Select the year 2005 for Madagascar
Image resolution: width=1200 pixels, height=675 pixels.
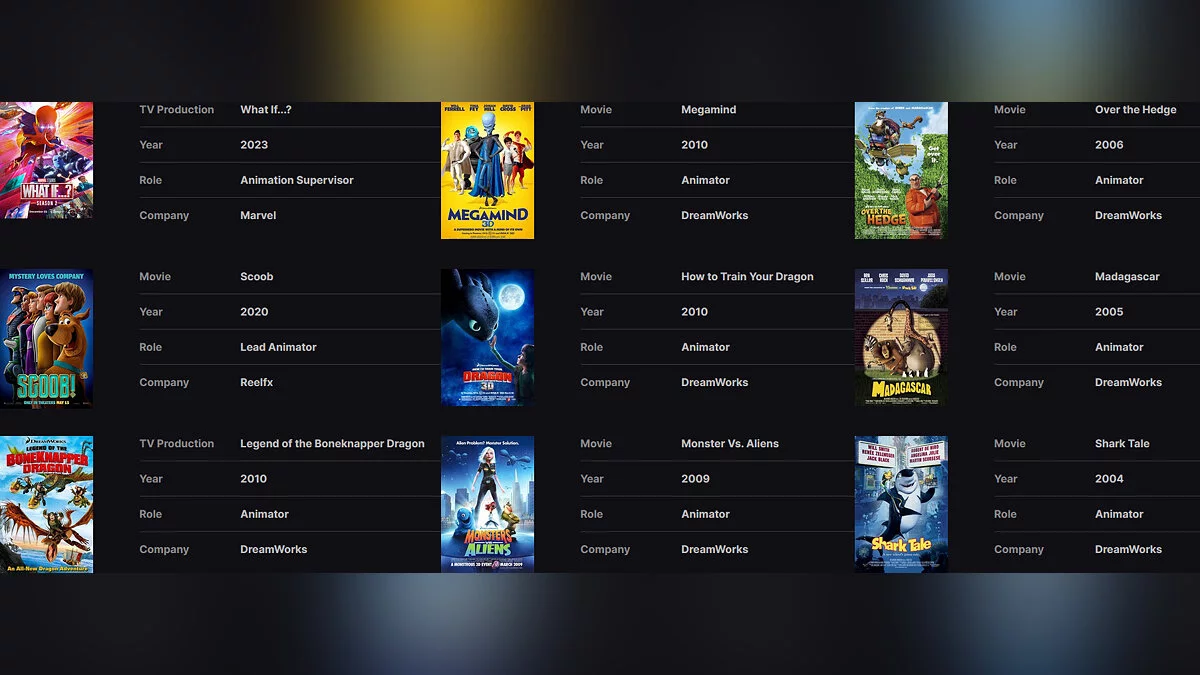[x=1109, y=312]
